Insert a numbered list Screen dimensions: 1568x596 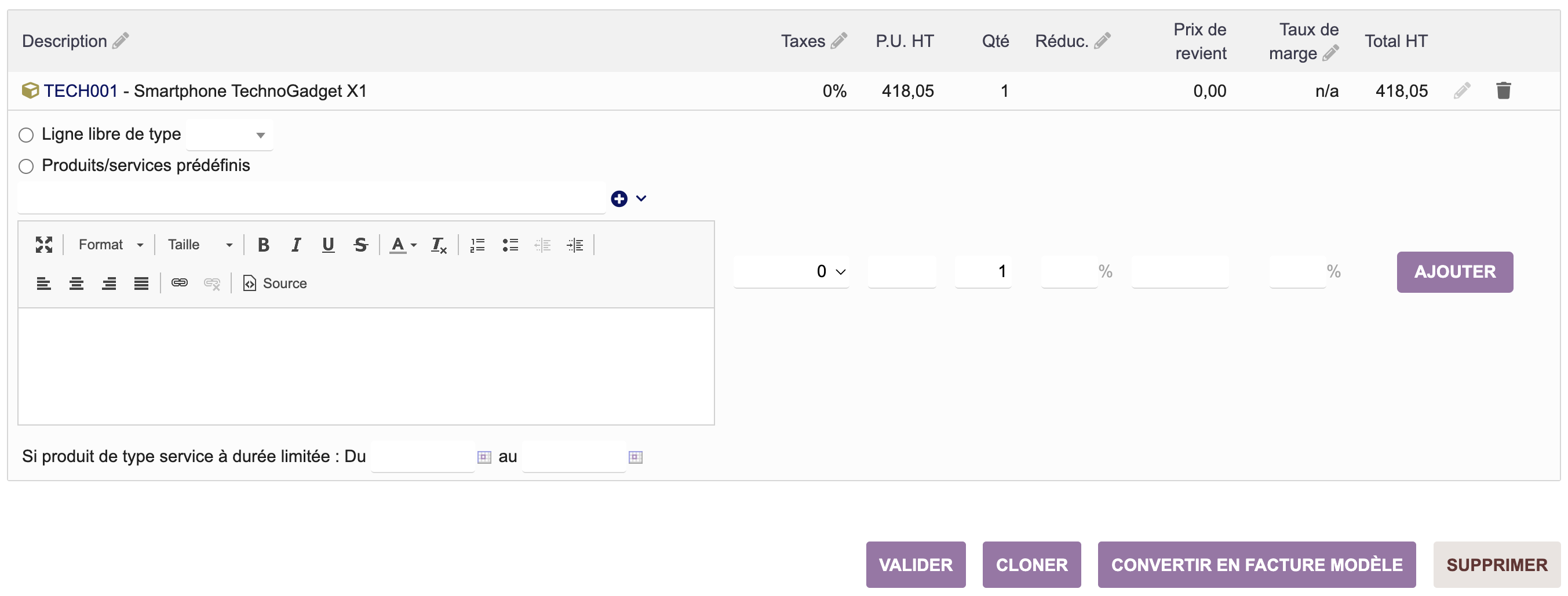tap(477, 245)
